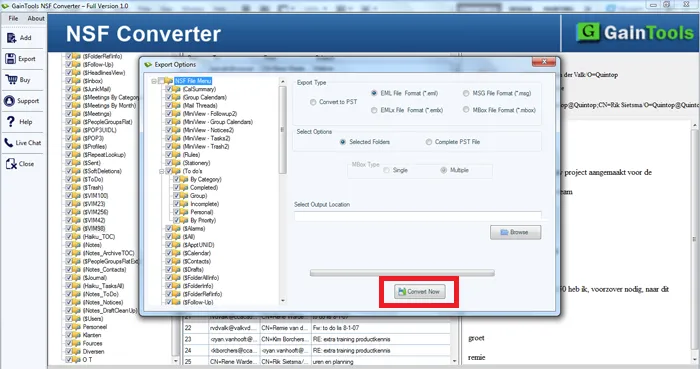Open the File menu

[13, 18]
